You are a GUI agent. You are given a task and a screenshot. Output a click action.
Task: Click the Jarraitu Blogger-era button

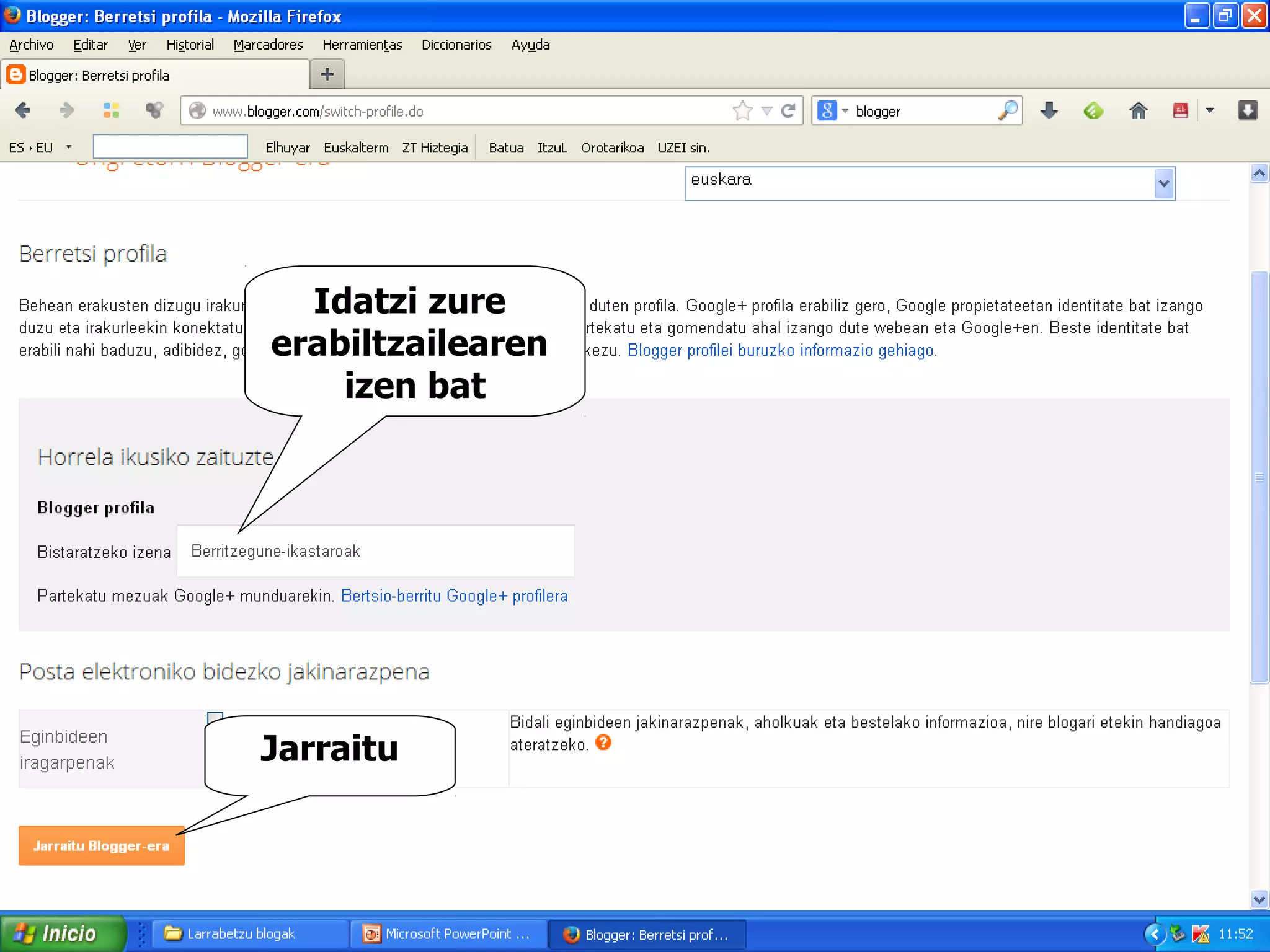[x=102, y=845]
